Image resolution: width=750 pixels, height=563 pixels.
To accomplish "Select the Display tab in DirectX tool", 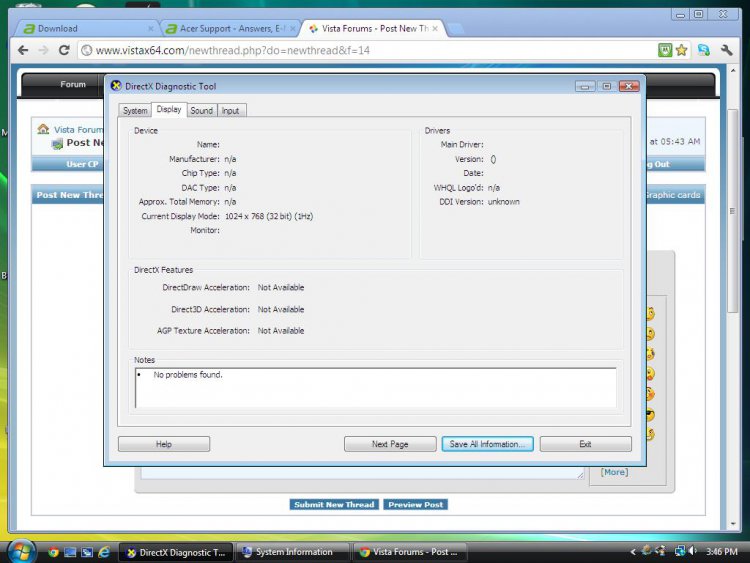I will tap(169, 110).
